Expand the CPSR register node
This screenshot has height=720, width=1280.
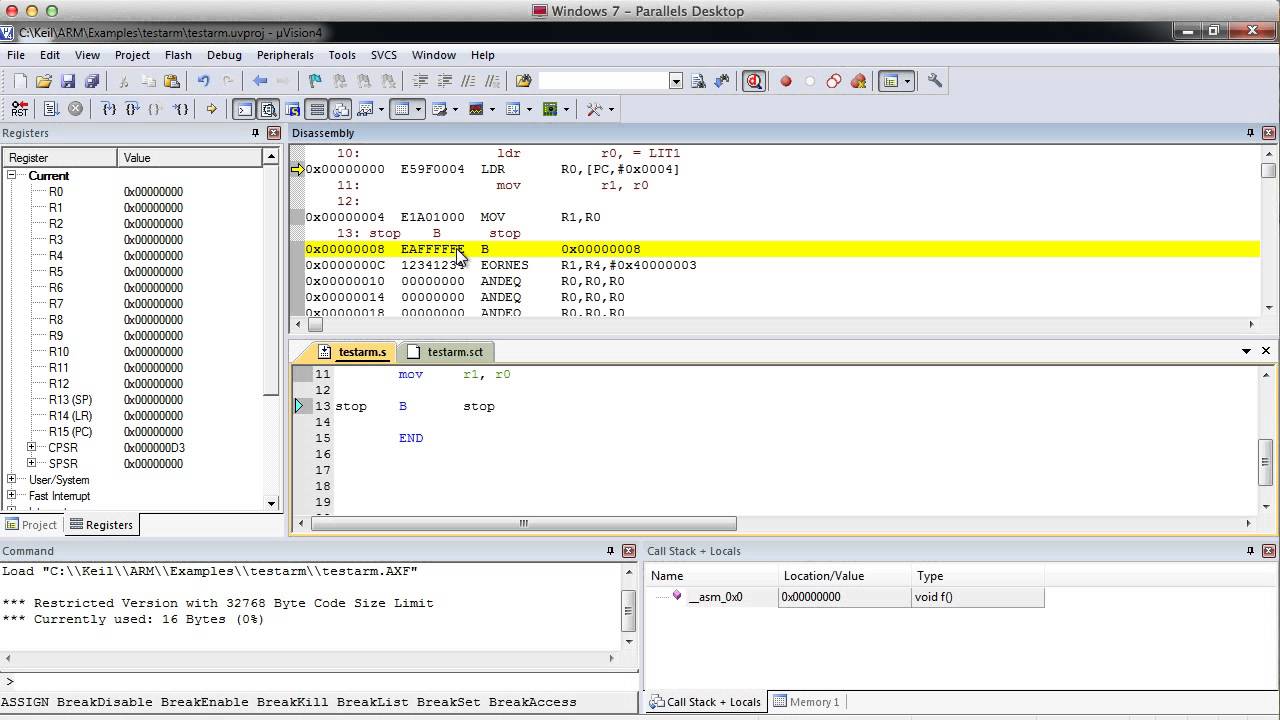pyautogui.click(x=32, y=447)
